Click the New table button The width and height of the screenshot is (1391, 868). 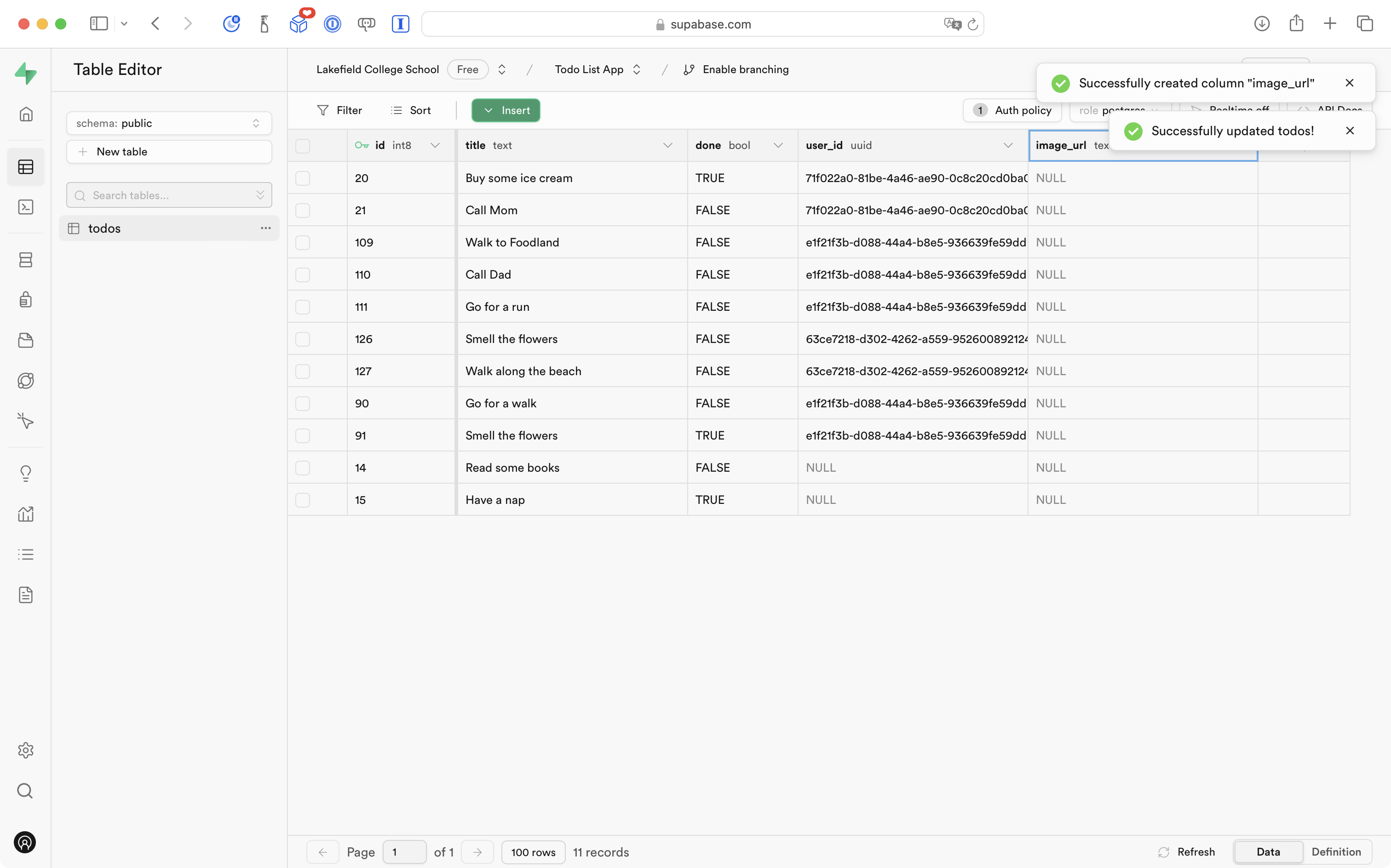pos(169,152)
